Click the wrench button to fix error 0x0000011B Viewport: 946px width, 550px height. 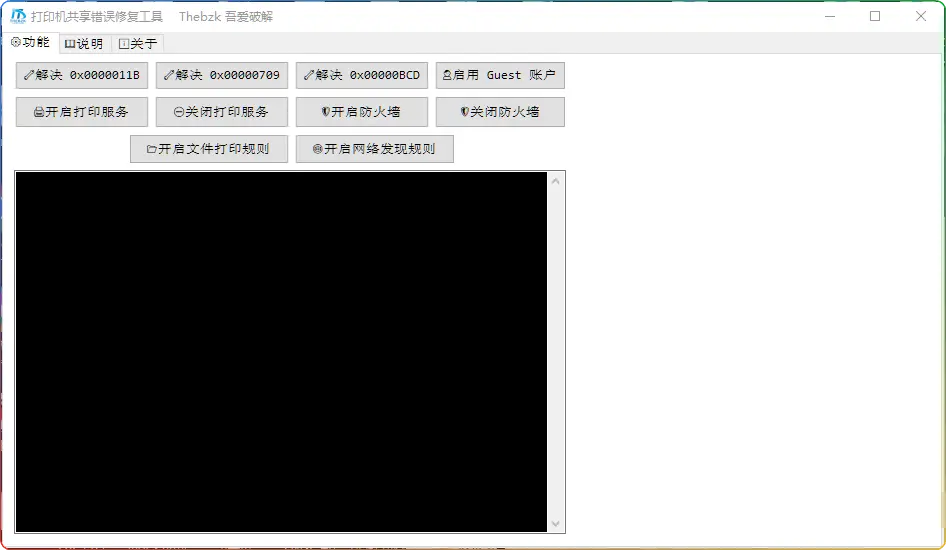(x=82, y=75)
